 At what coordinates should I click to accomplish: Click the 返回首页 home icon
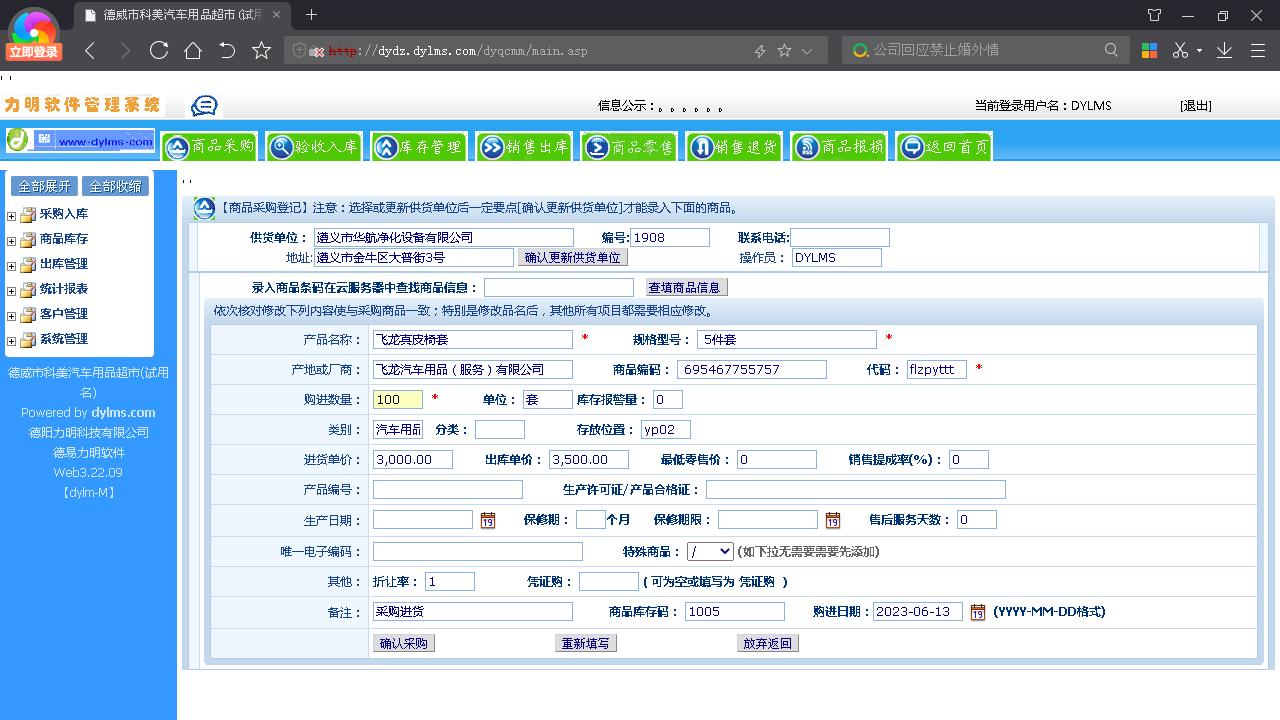pyautogui.click(x=942, y=146)
